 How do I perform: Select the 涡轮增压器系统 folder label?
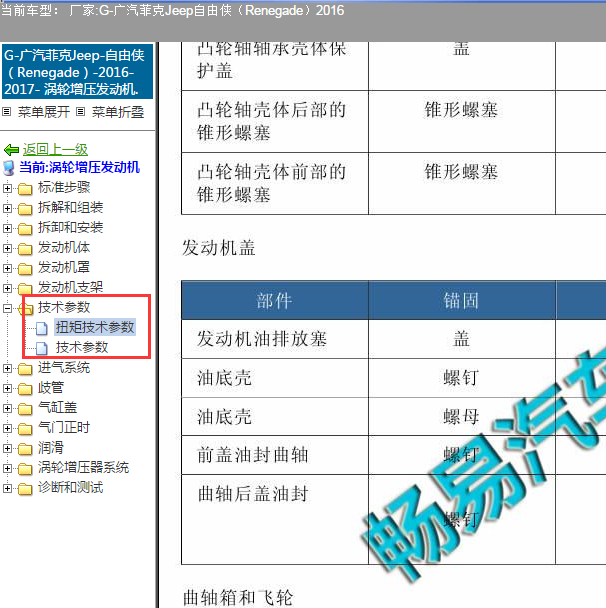[x=83, y=468]
